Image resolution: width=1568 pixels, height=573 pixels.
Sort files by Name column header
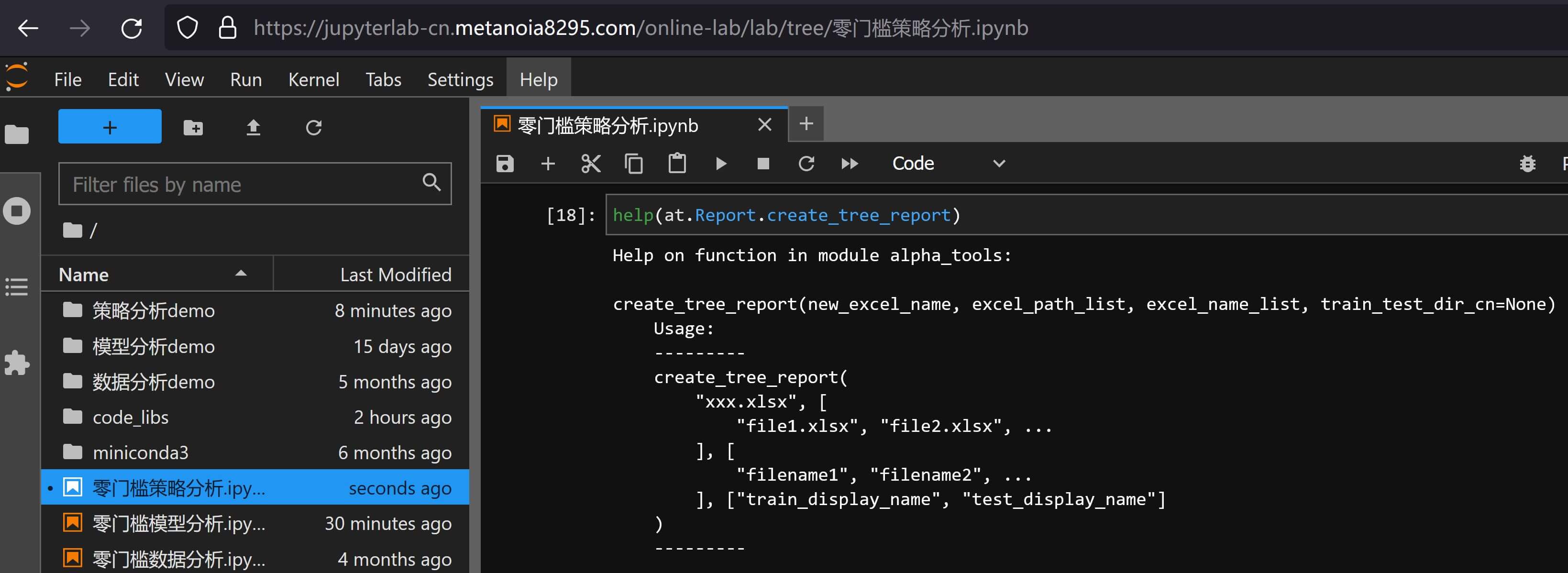(x=84, y=275)
